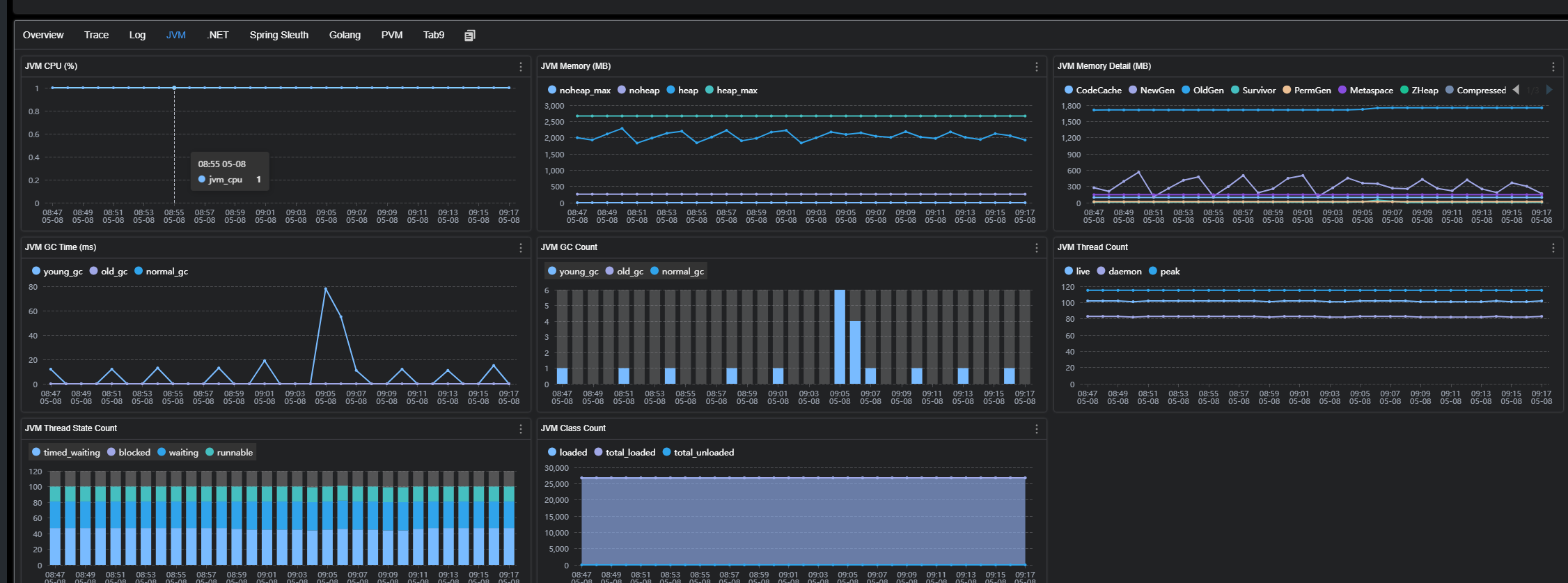1568x583 pixels.
Task: Toggle peak series in JVM Thread Count
Action: click(x=1164, y=272)
